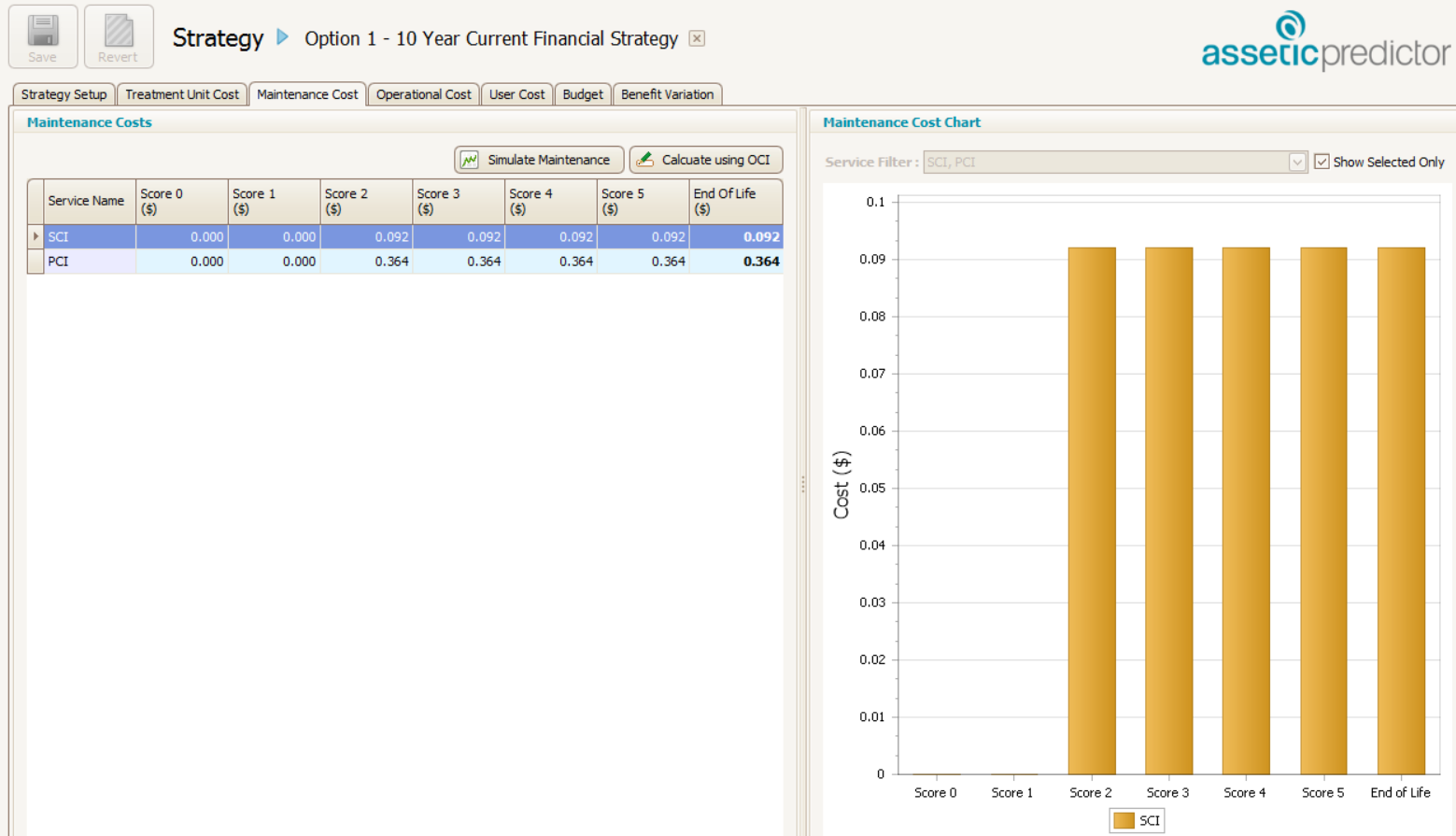Select the PCI service row
The height and width of the screenshot is (836, 1456).
pyautogui.click(x=405, y=262)
